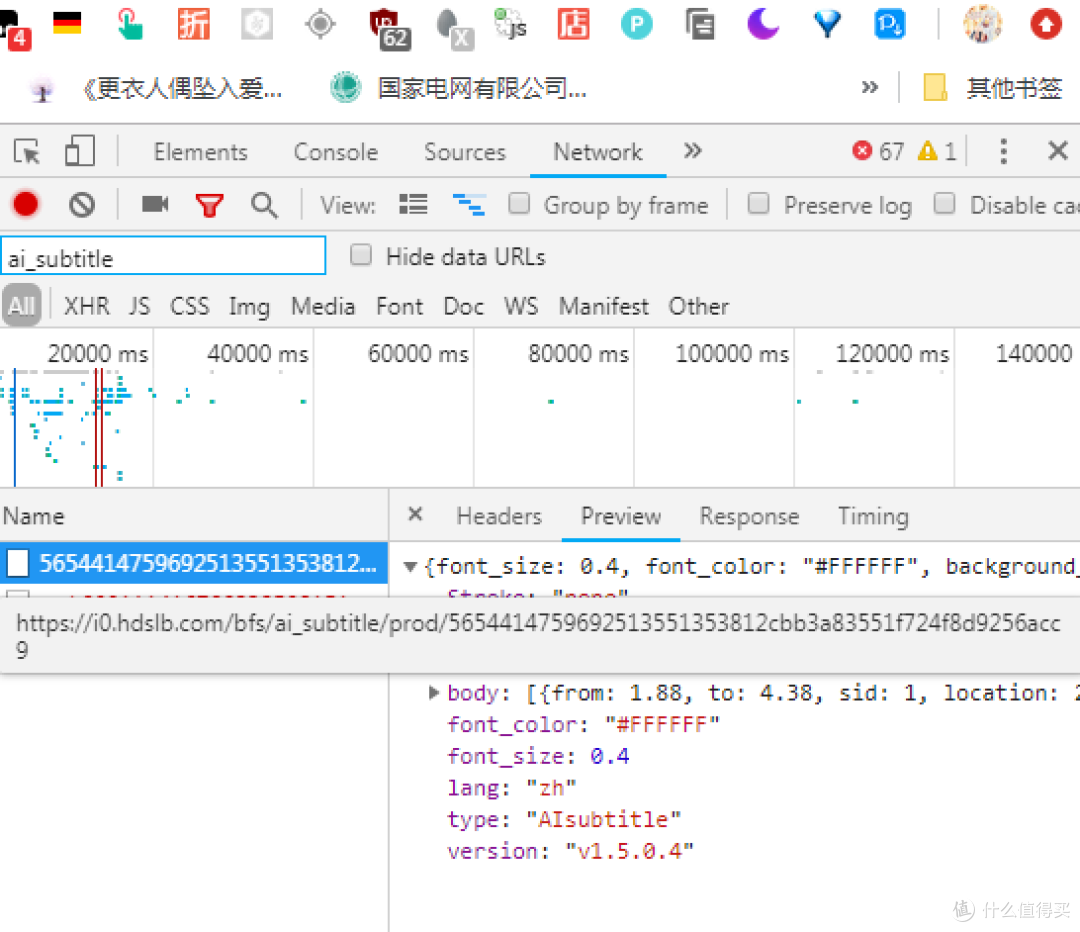Clear the network log
The height and width of the screenshot is (932, 1080).
(x=82, y=205)
